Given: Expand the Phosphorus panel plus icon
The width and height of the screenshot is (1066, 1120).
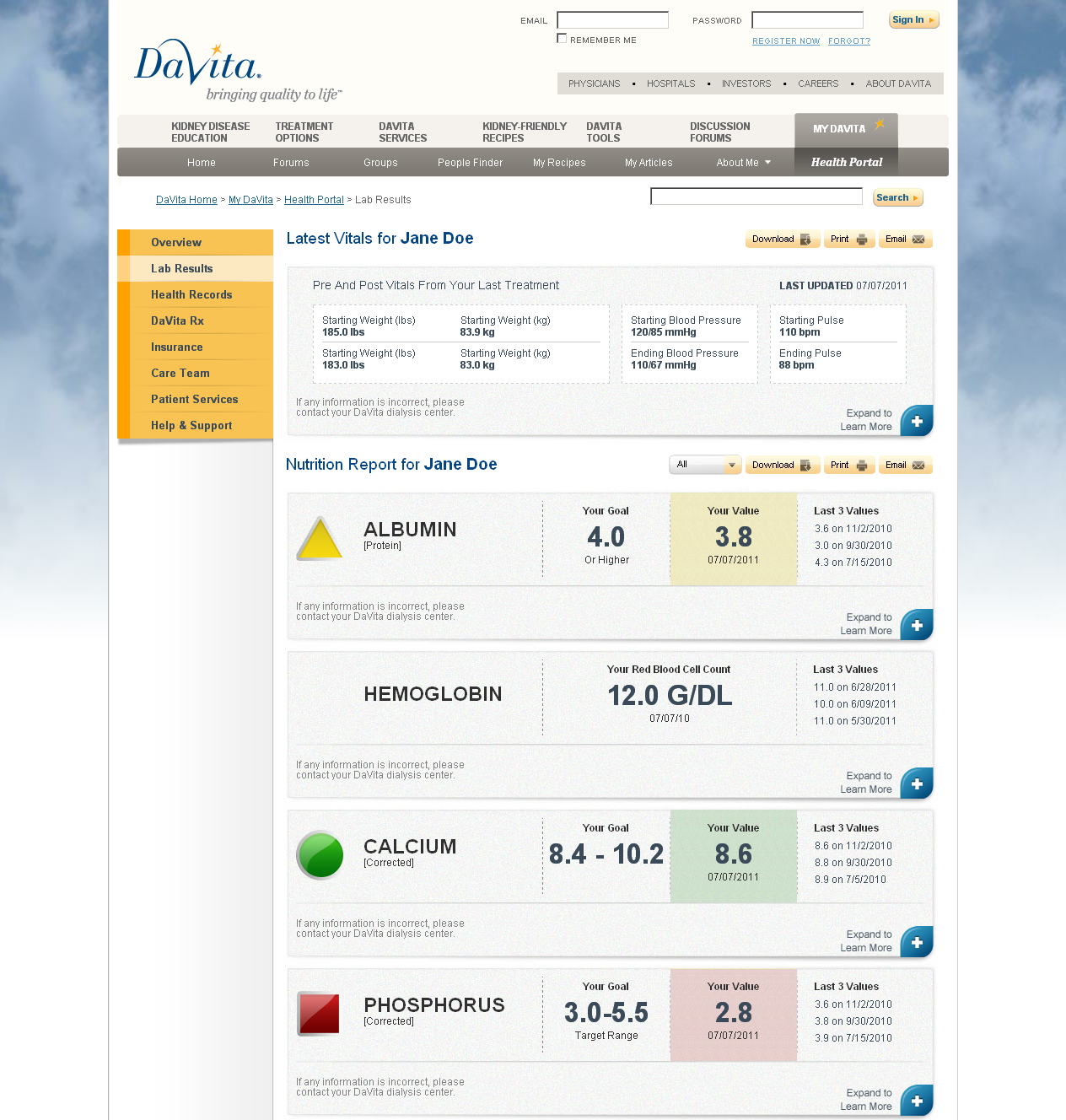Looking at the screenshot, I should [x=917, y=1100].
